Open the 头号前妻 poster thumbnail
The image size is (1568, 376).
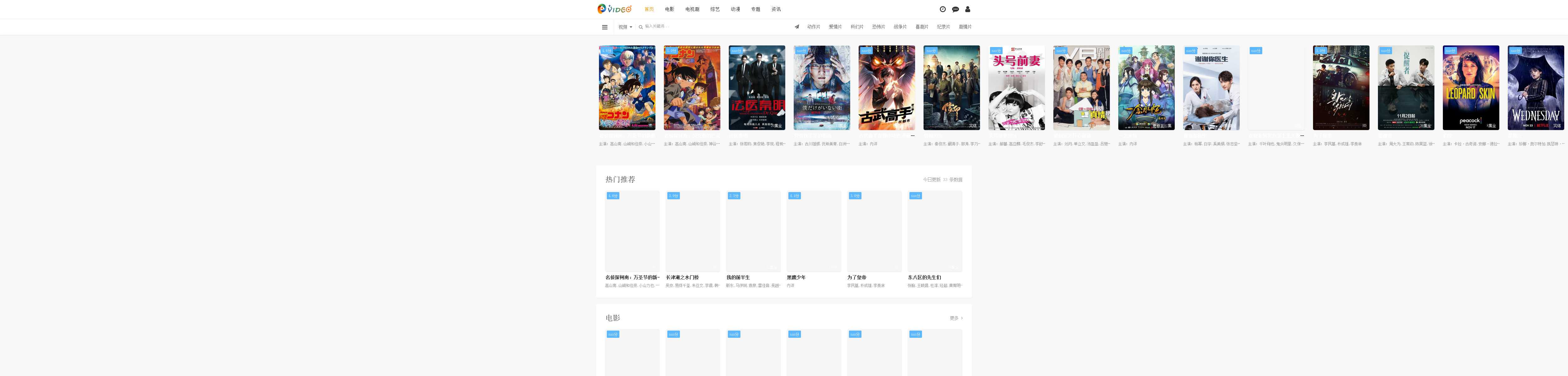1016,88
